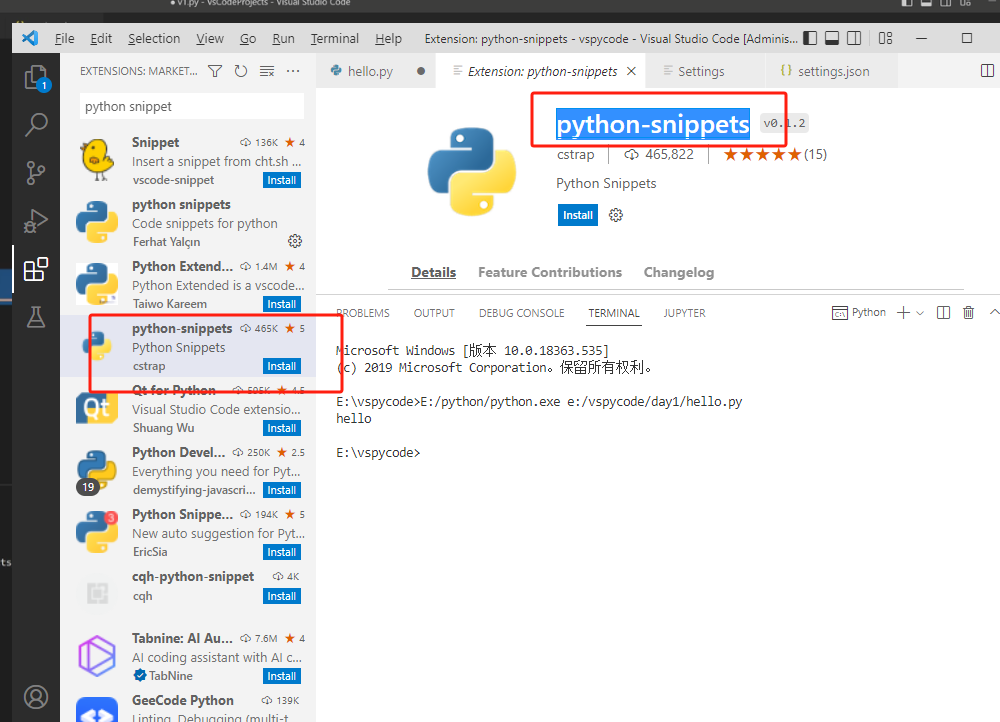Install the Snippet extension by vscode-snippet
This screenshot has width=1000, height=722.
281,180
